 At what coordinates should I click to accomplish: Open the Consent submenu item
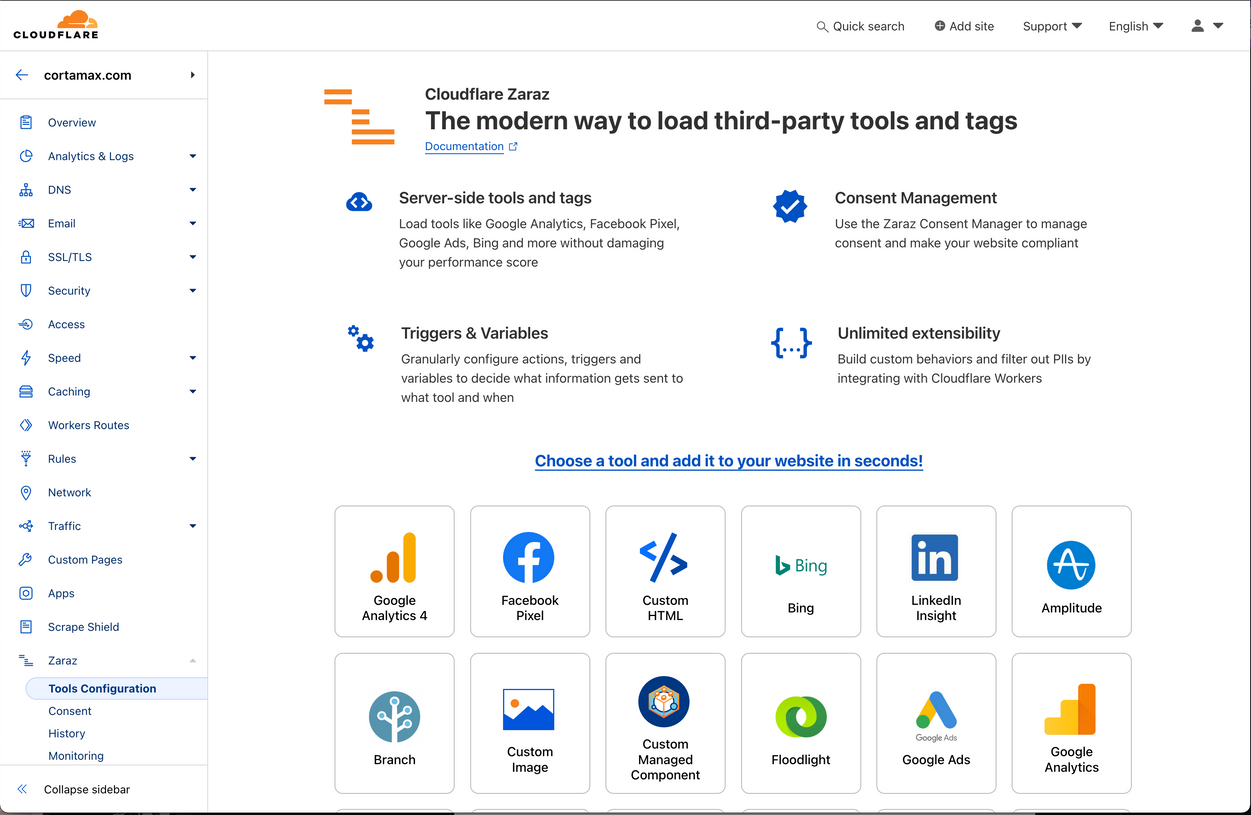70,711
